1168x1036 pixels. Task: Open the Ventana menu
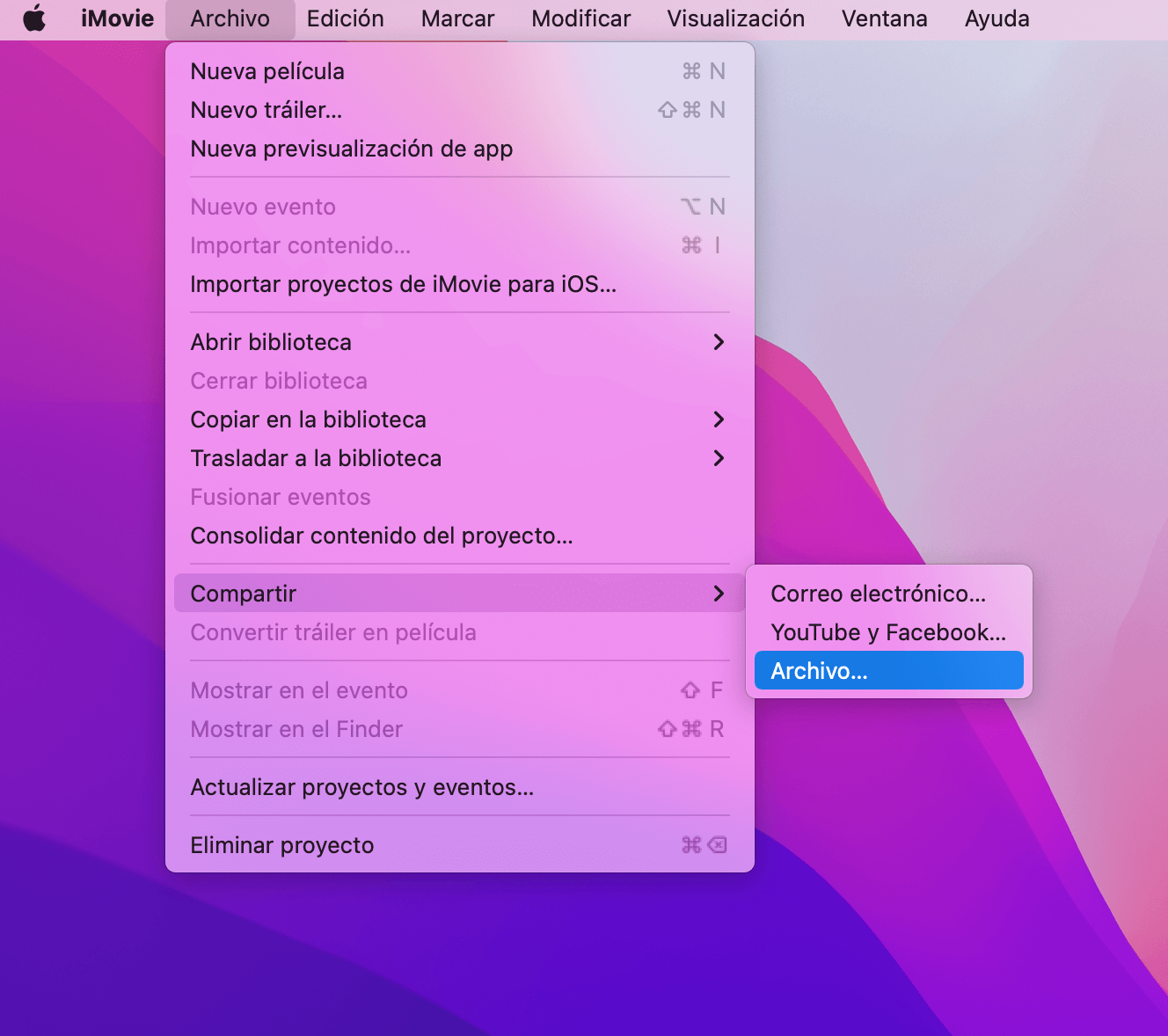pyautogui.click(x=884, y=18)
